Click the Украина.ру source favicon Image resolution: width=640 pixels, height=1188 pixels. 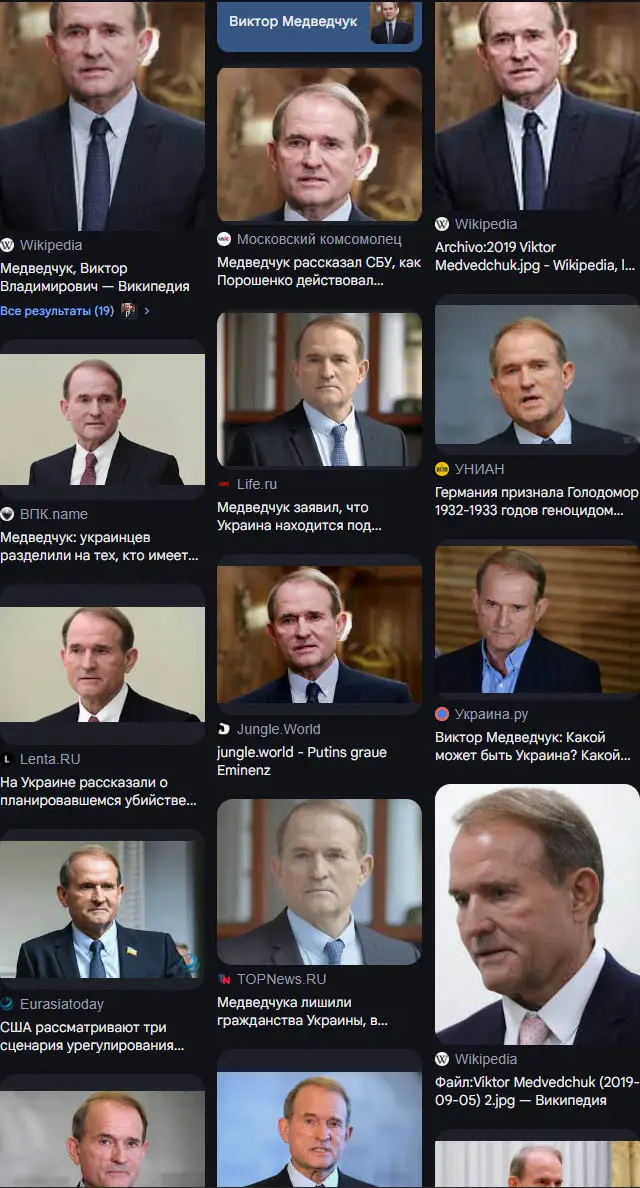(x=442, y=714)
